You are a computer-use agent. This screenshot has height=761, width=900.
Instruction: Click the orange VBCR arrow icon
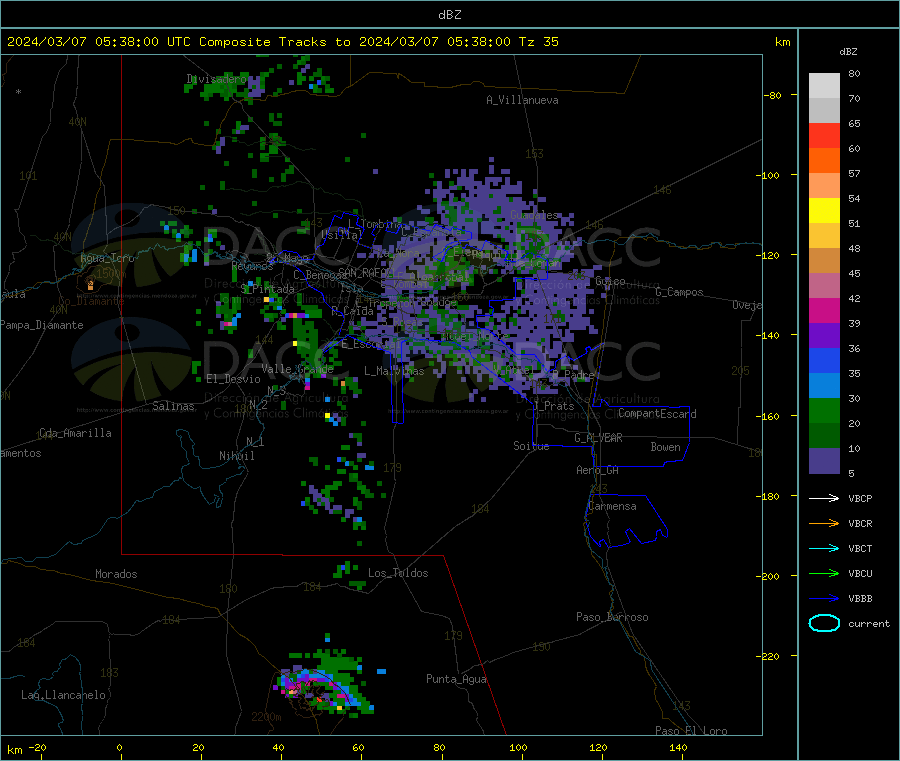click(824, 523)
